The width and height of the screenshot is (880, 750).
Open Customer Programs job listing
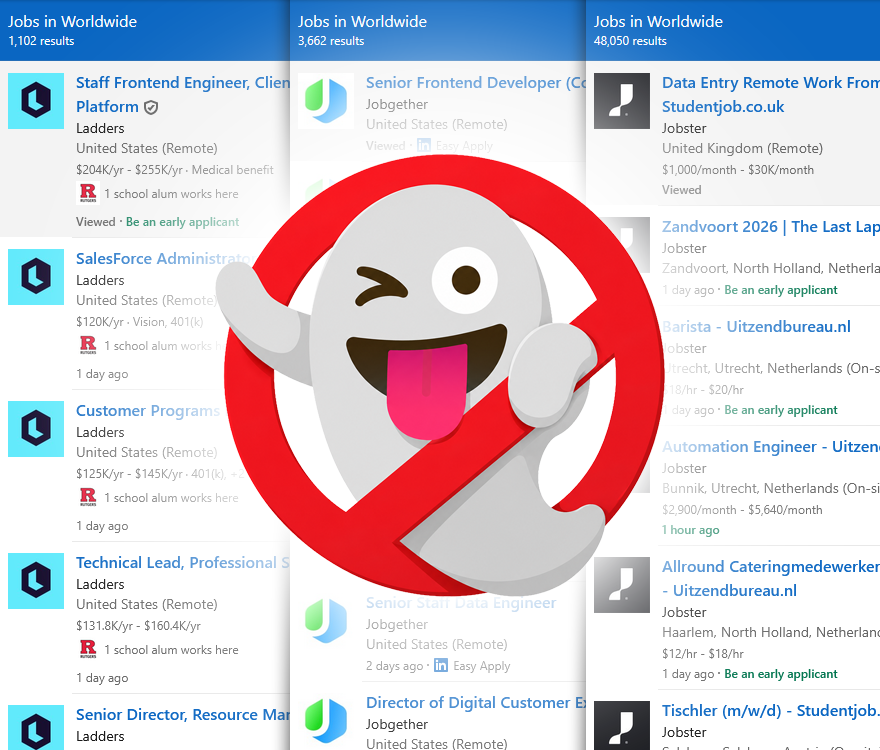pos(148,411)
